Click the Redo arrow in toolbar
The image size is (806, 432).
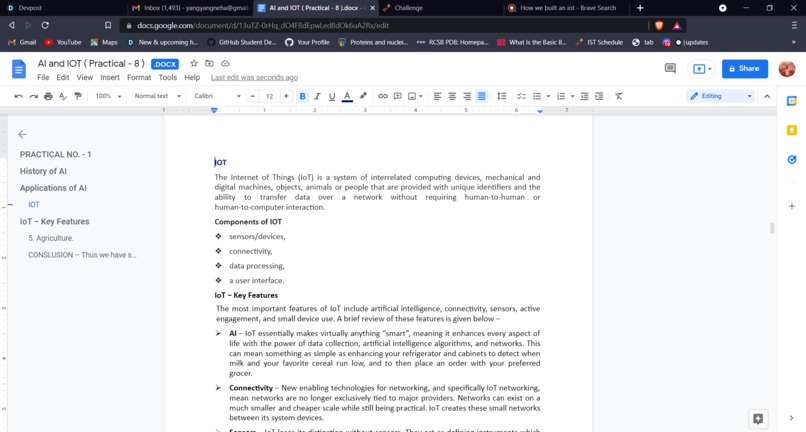[x=33, y=96]
